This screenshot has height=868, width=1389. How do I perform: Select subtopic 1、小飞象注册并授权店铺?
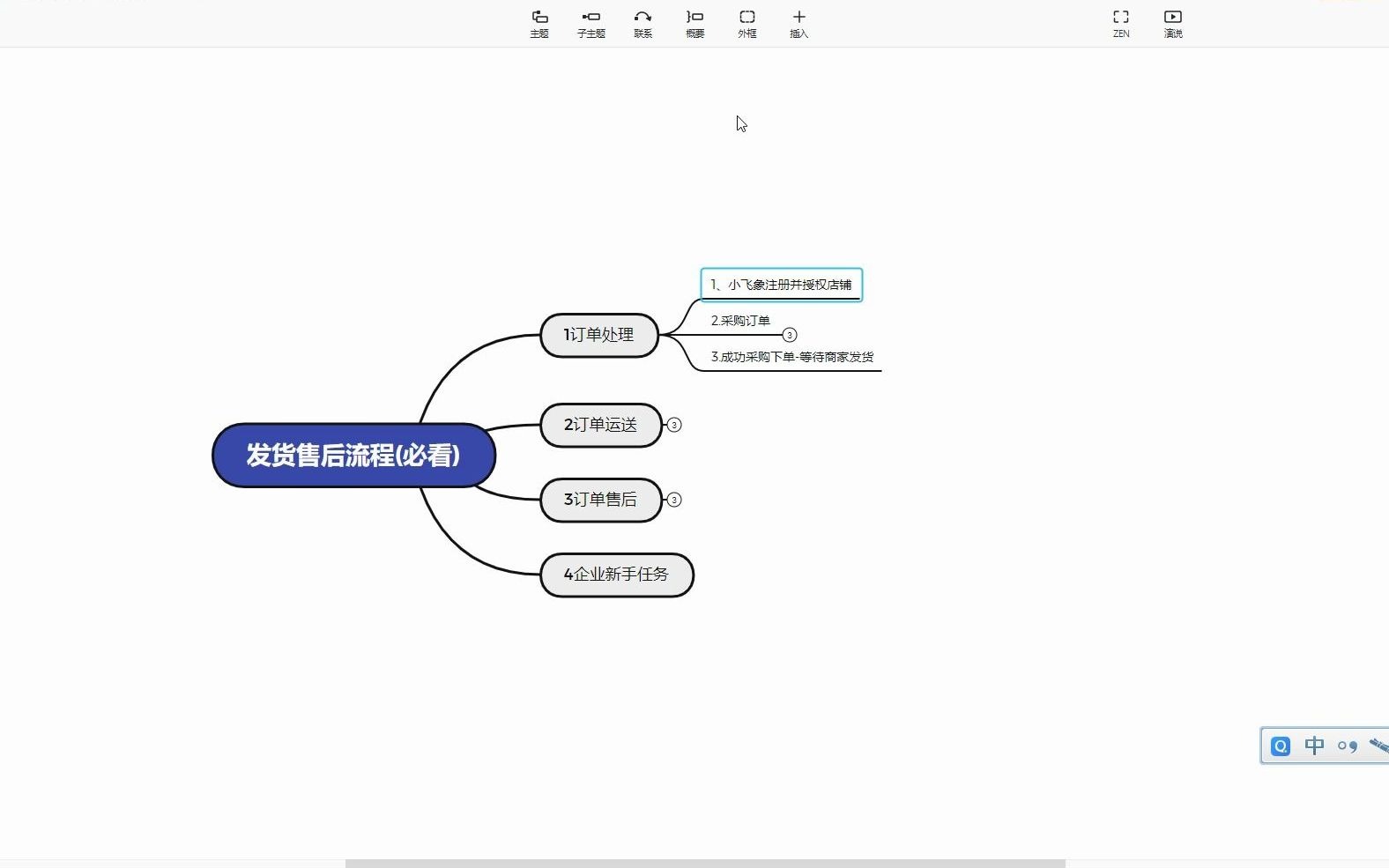781,285
